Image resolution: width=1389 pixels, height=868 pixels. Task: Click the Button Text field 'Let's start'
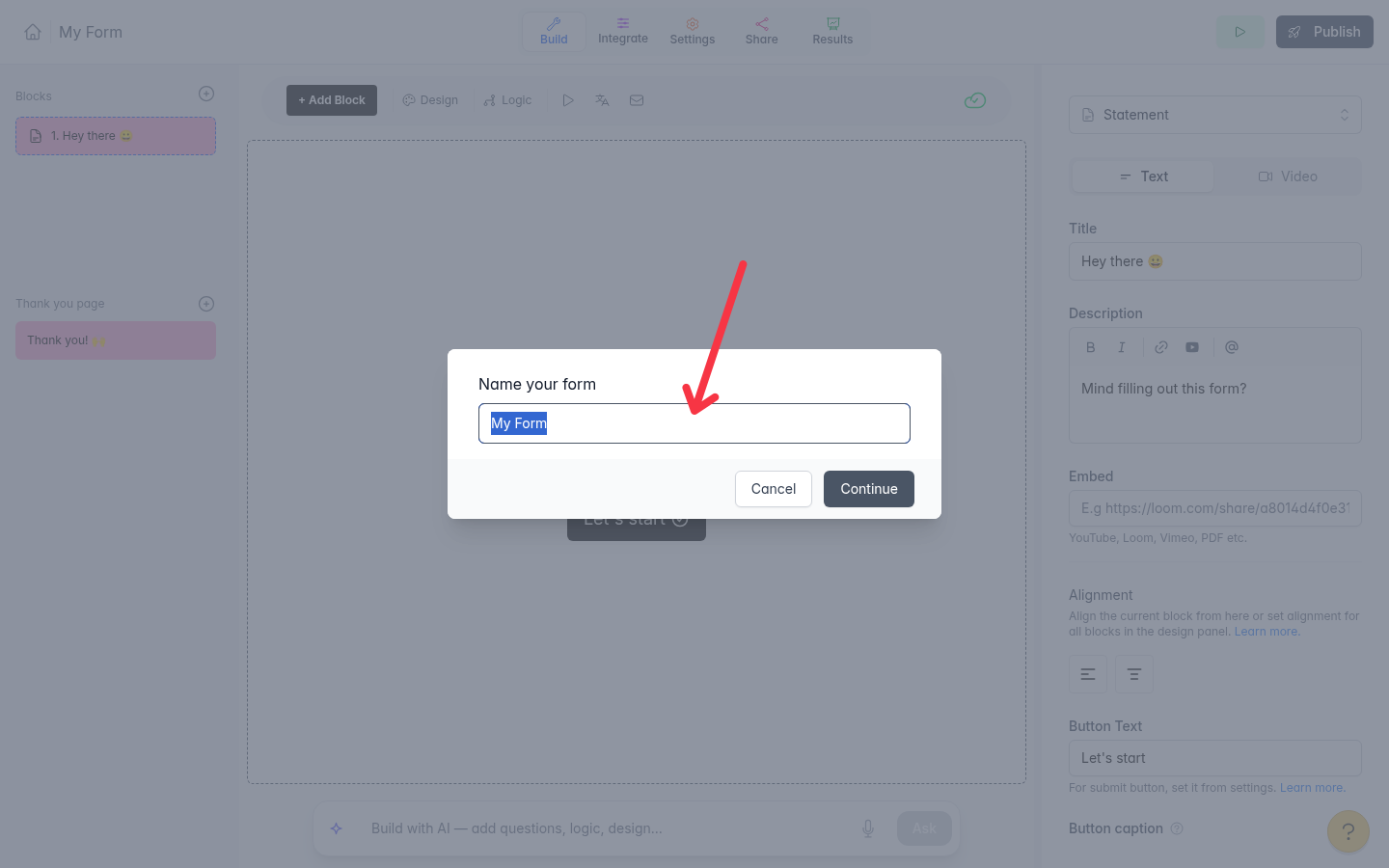pyautogui.click(x=1215, y=758)
